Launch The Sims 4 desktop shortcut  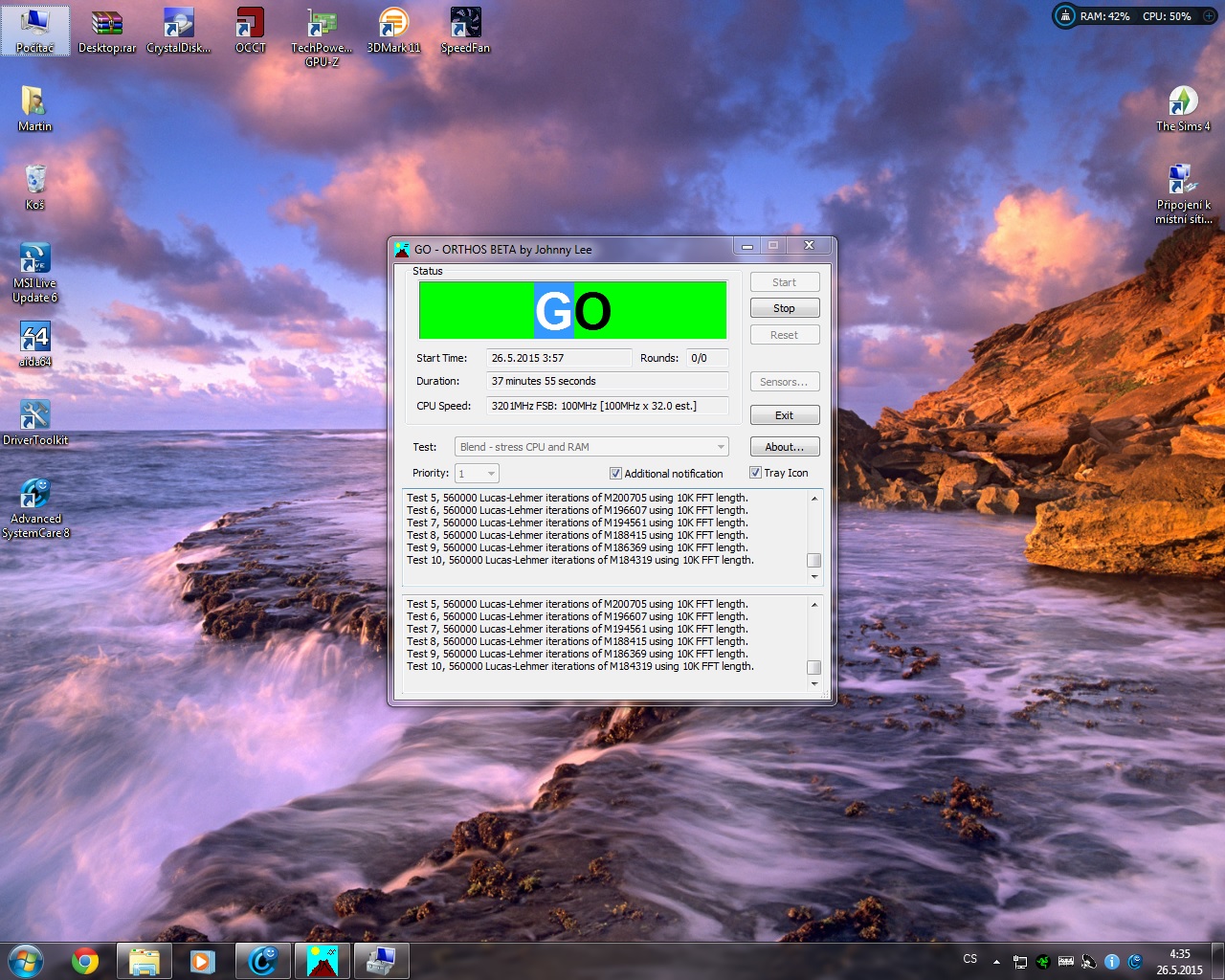(1183, 107)
